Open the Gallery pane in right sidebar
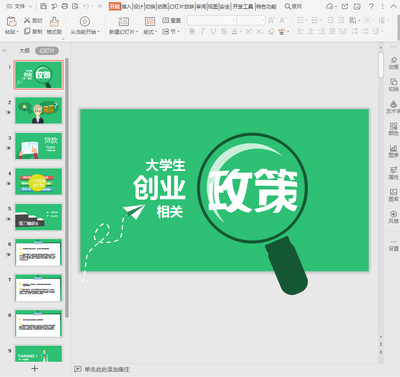The height and width of the screenshot is (377, 400). 394,195
